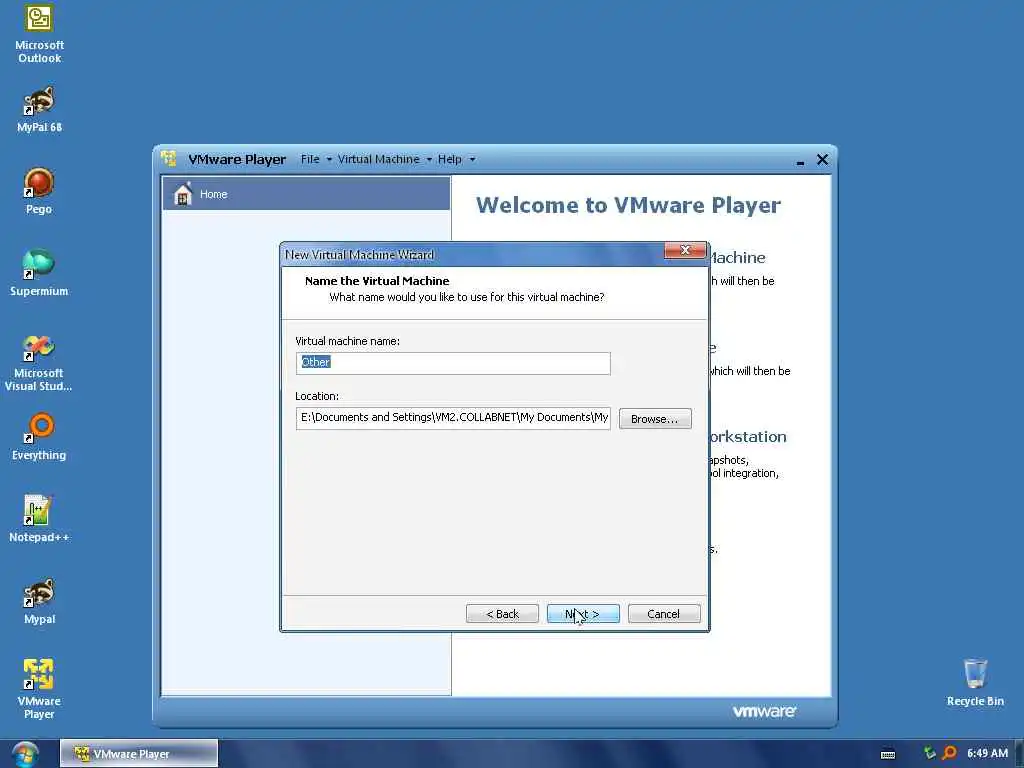Select the Notepad++ desktop icon

[x=39, y=519]
